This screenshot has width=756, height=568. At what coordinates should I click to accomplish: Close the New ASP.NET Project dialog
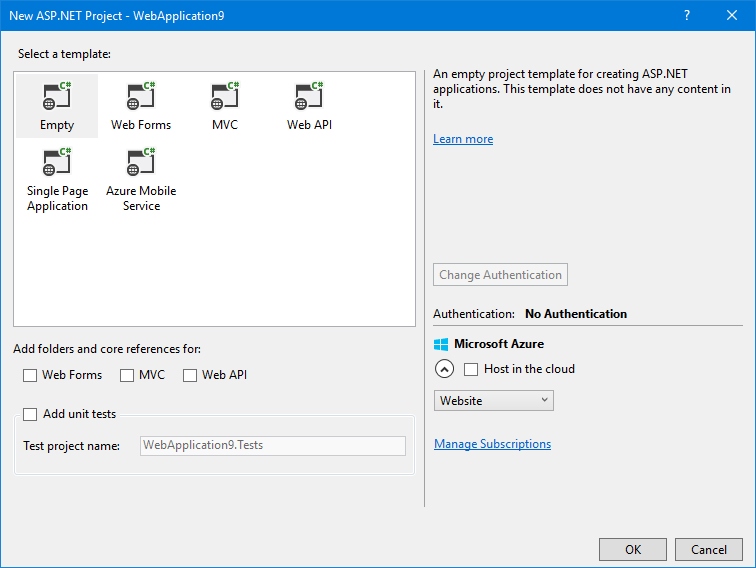pyautogui.click(x=732, y=15)
